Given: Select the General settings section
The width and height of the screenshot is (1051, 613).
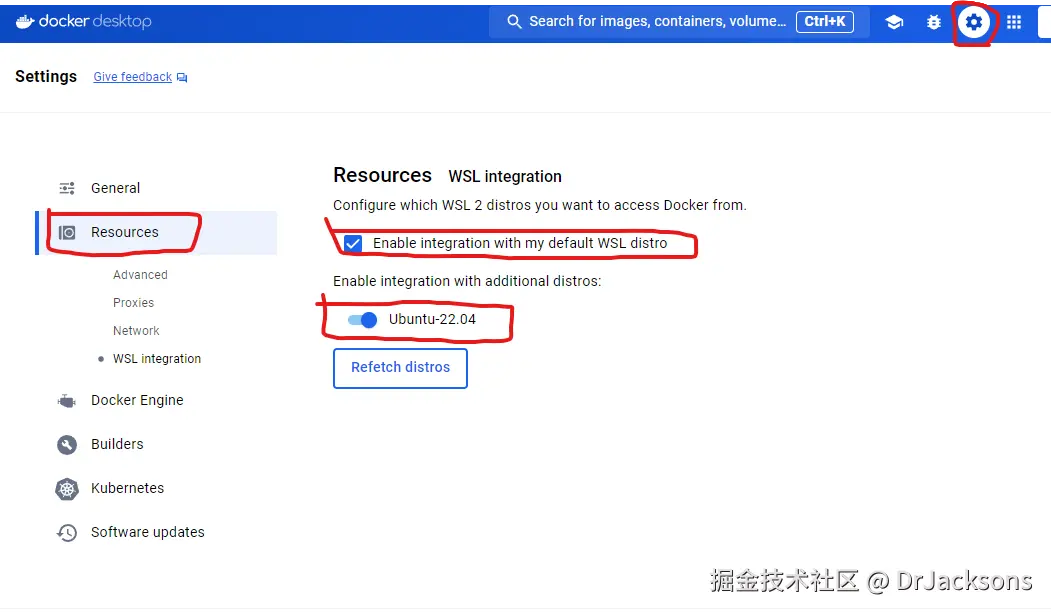Looking at the screenshot, I should (156, 188).
